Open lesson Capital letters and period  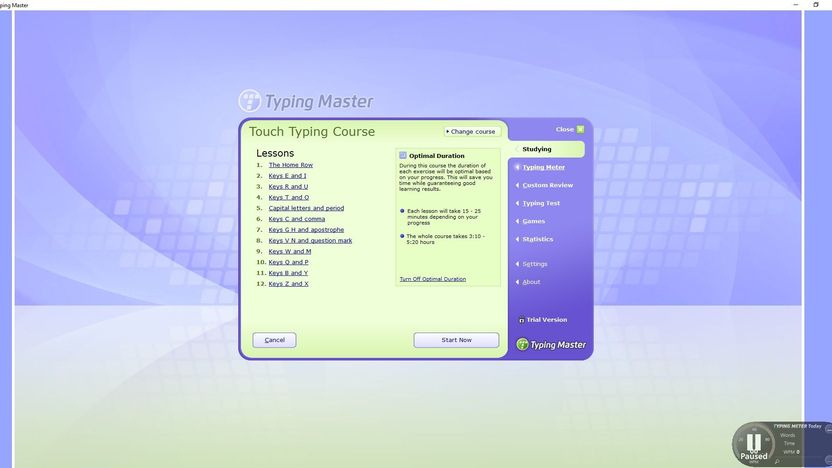(x=306, y=208)
